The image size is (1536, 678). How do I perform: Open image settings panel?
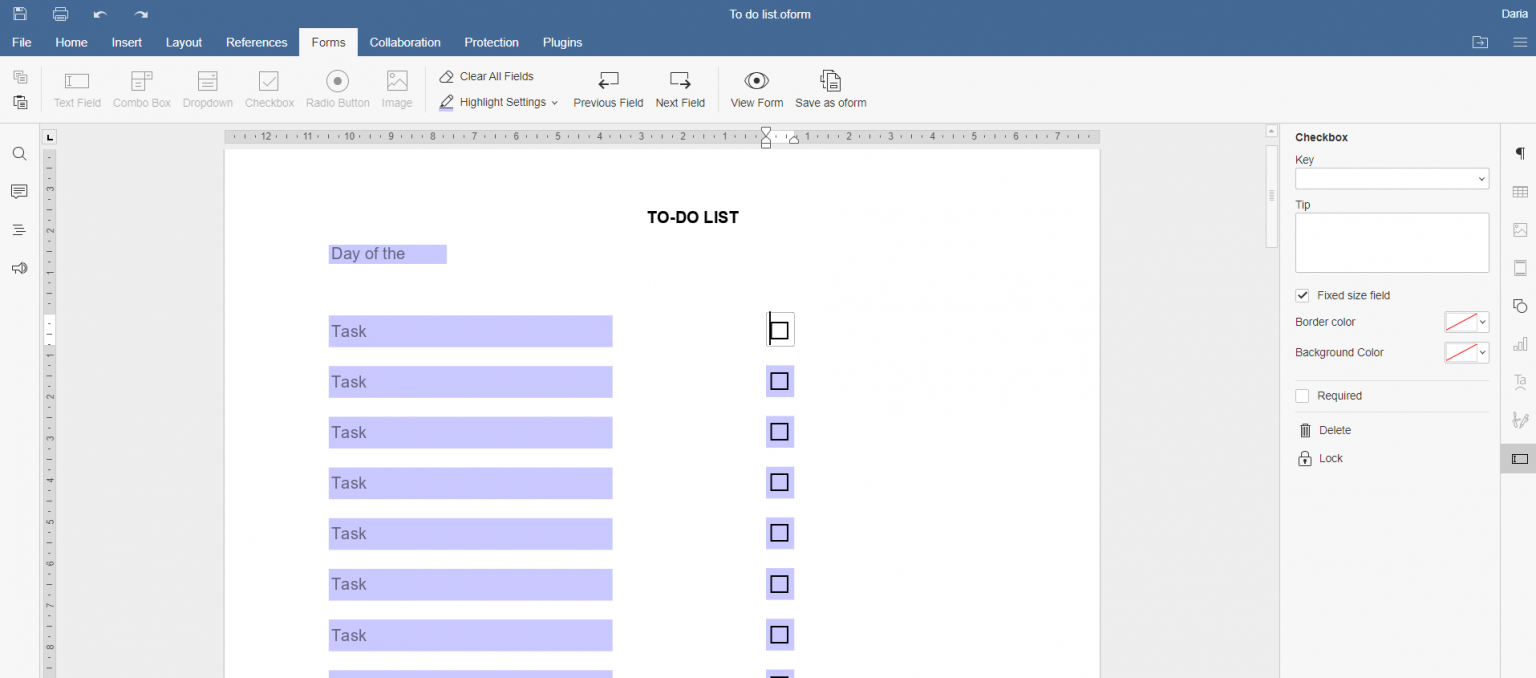pyautogui.click(x=1519, y=229)
